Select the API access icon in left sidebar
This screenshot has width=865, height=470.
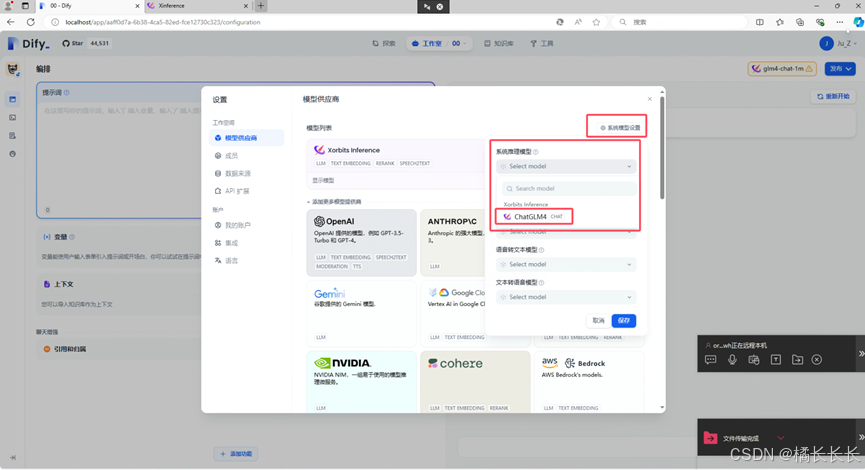[13, 118]
